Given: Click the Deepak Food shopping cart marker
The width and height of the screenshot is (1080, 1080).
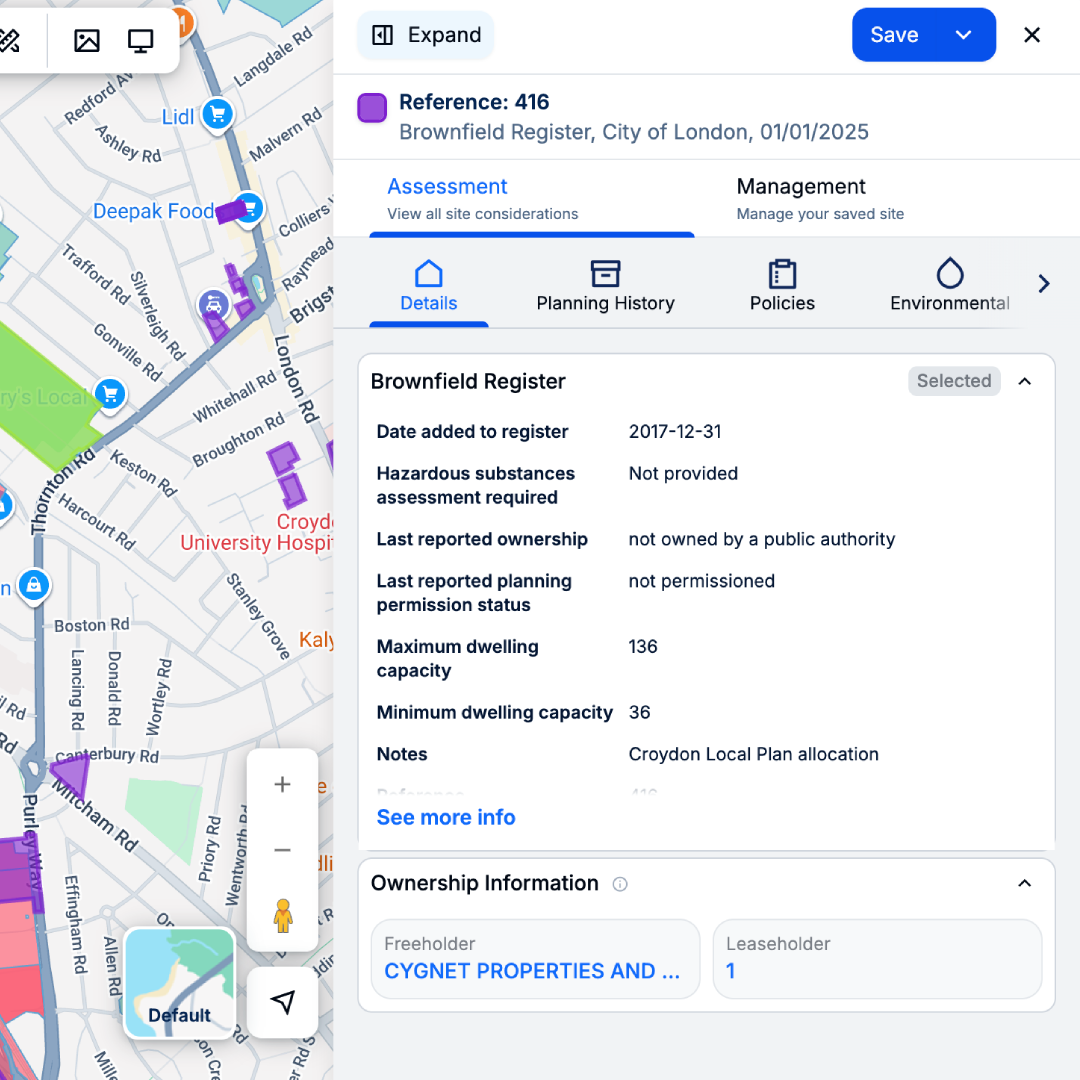Looking at the screenshot, I should [x=251, y=207].
